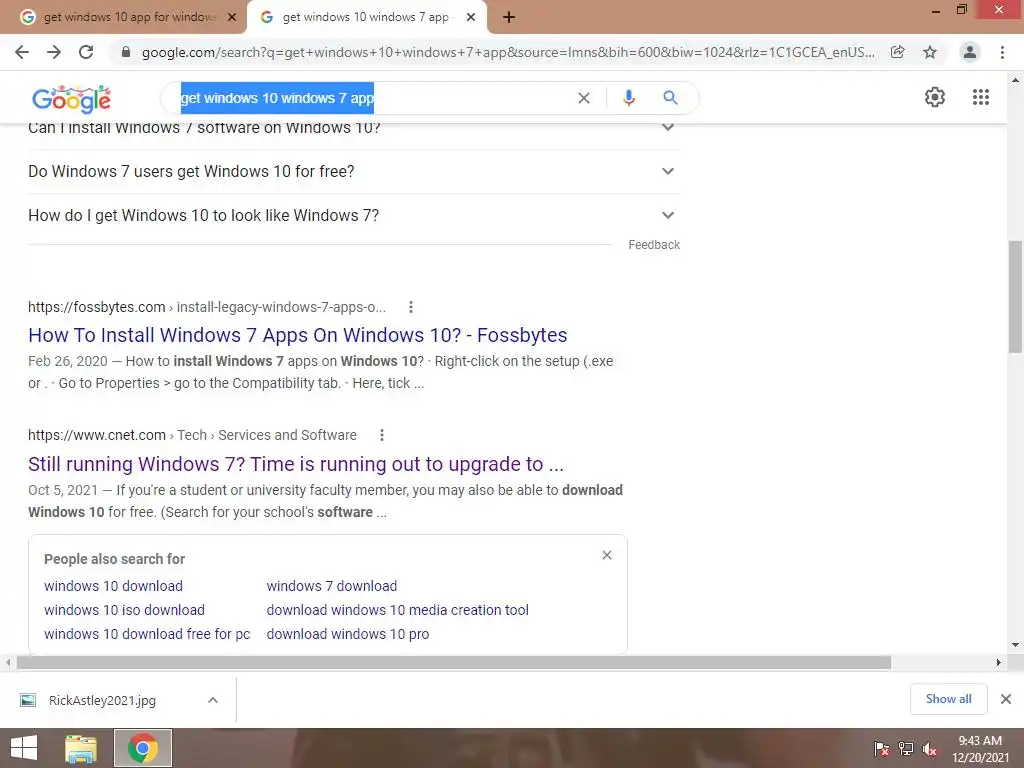1024x768 pixels.
Task: Click the scroll-right arrow of the horizontal scrollbar
Action: click(999, 663)
